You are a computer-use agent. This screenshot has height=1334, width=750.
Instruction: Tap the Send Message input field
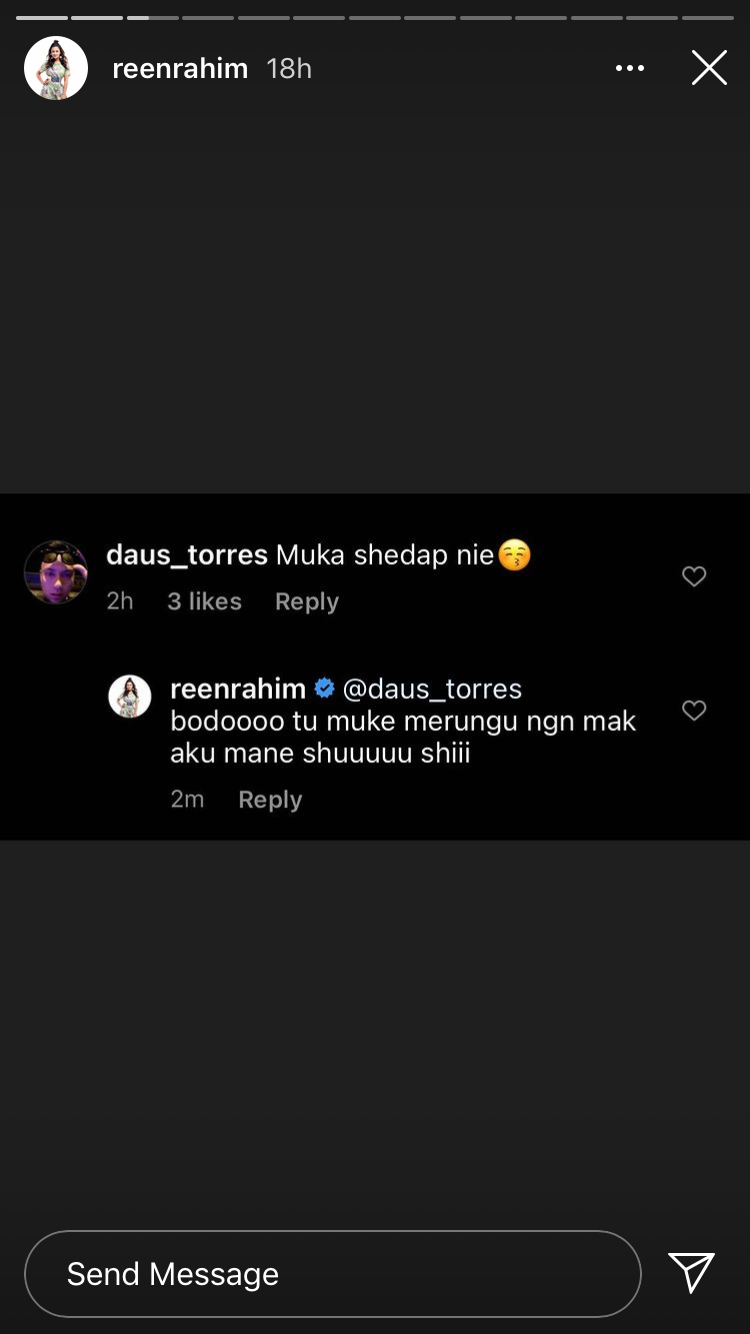point(332,1273)
